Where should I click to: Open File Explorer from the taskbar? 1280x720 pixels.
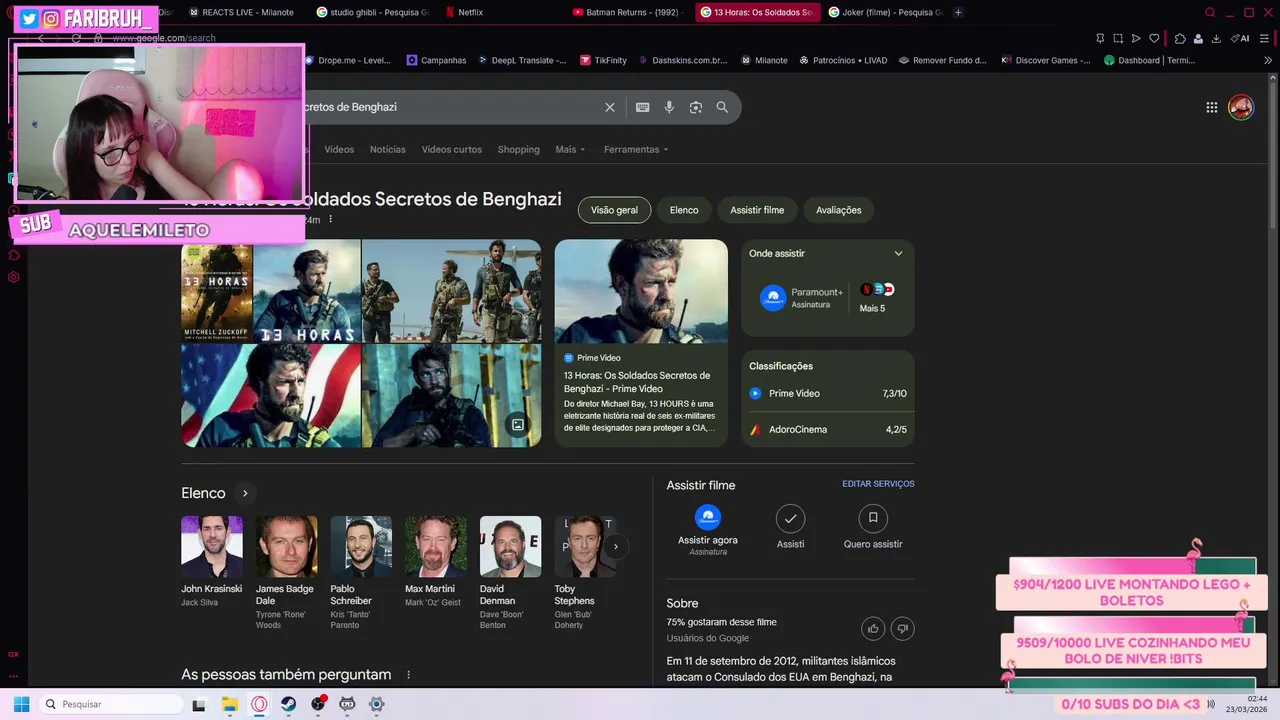pyautogui.click(x=229, y=704)
